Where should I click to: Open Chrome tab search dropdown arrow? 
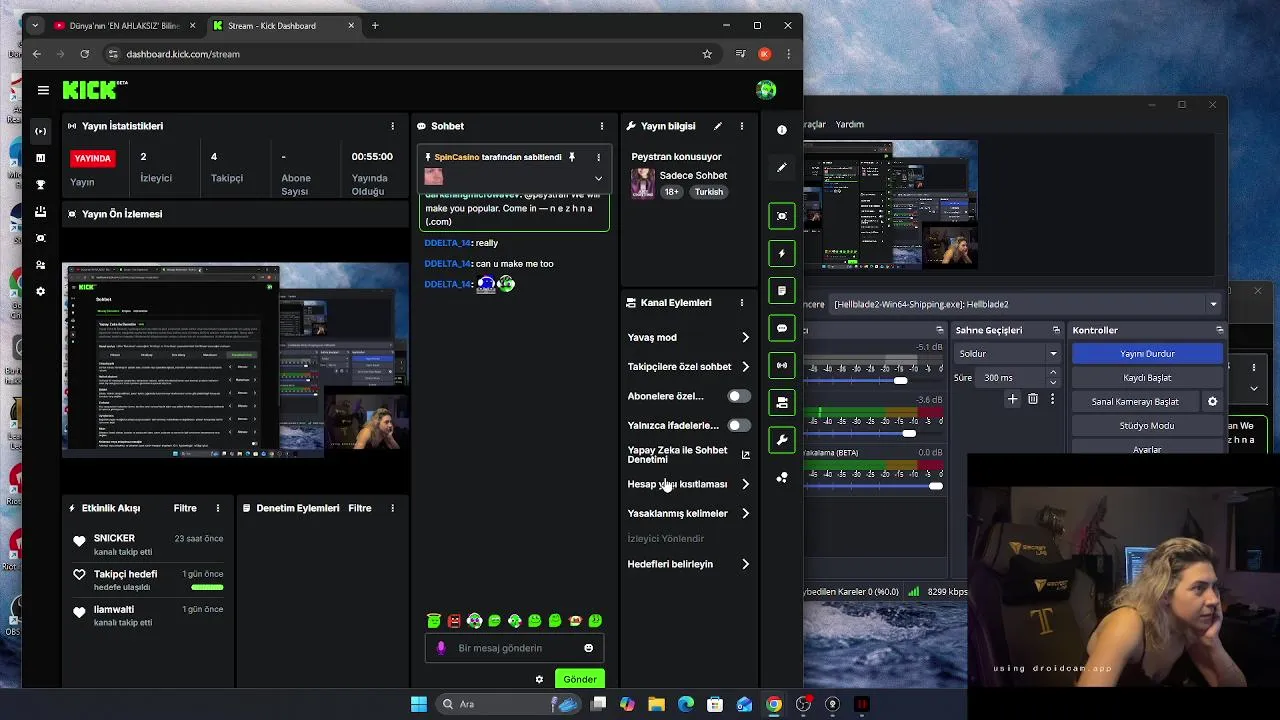(x=36, y=25)
